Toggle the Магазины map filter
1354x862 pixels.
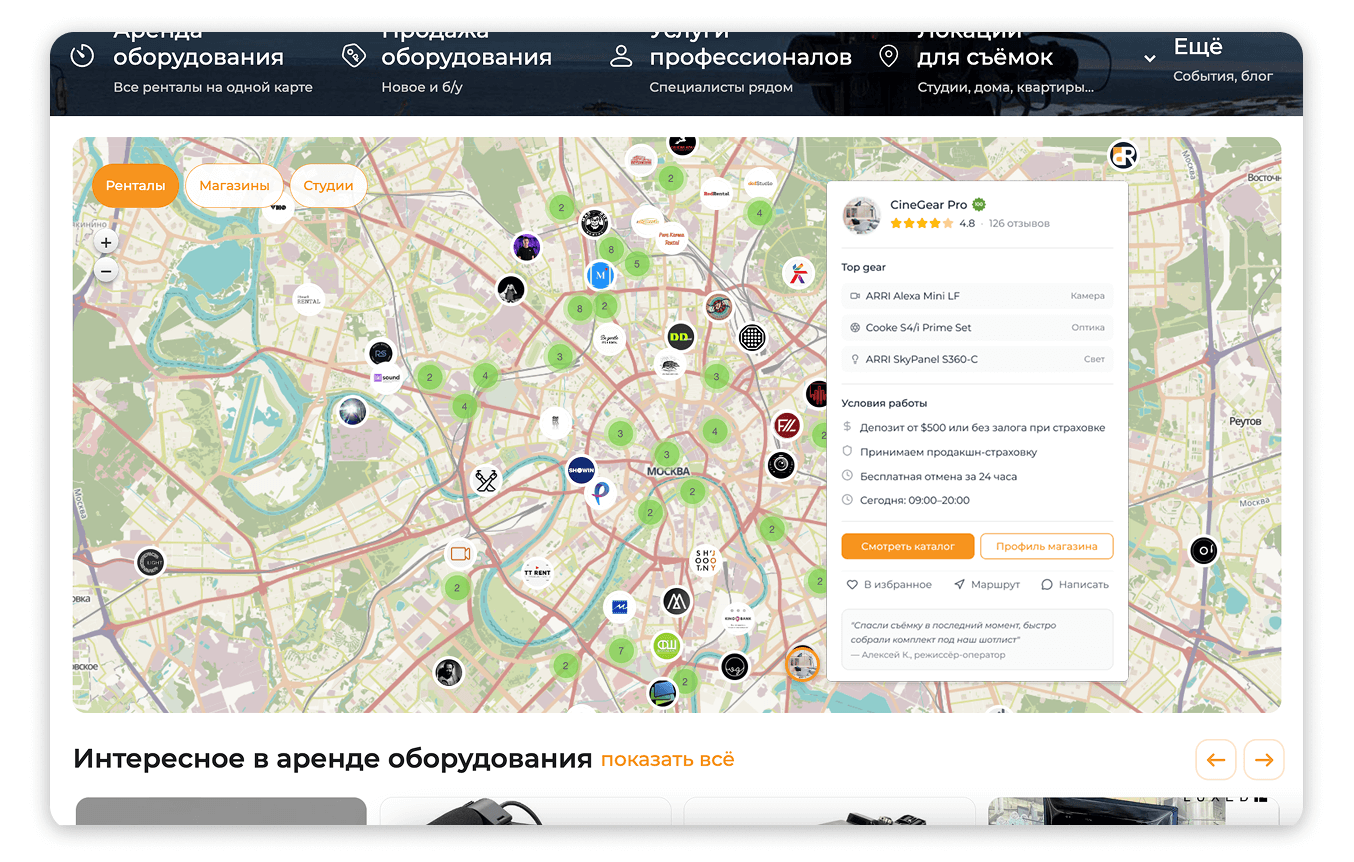(234, 186)
